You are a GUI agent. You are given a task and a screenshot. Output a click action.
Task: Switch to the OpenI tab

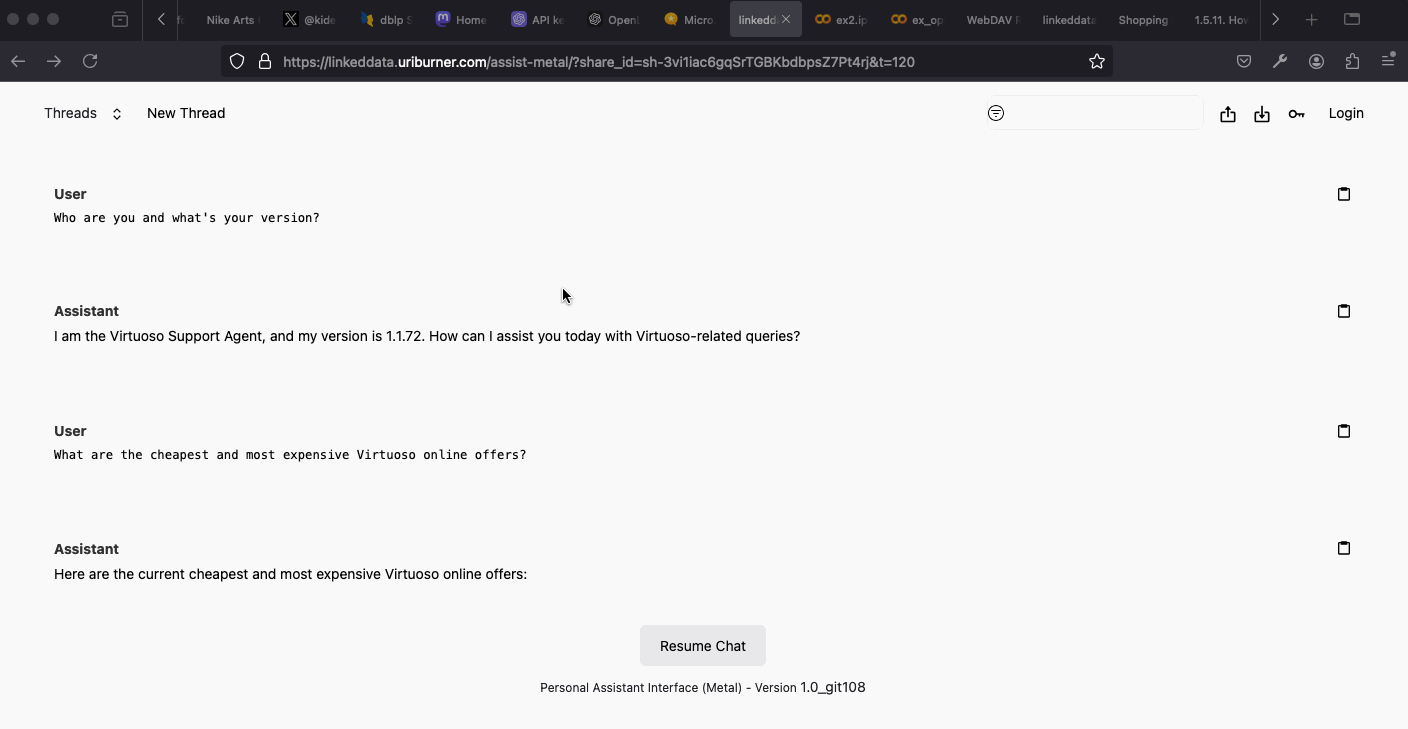coord(614,20)
